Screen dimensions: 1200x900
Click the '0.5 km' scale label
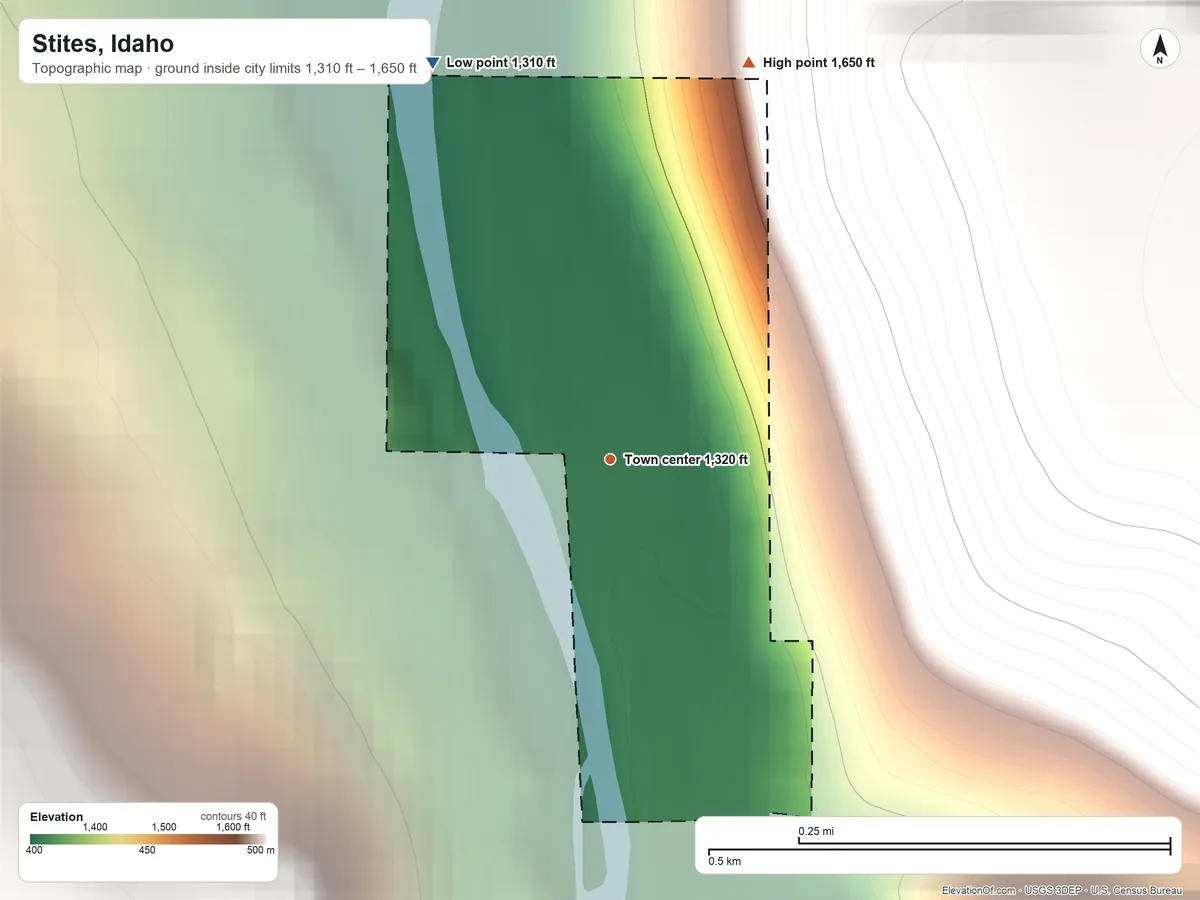coord(725,861)
